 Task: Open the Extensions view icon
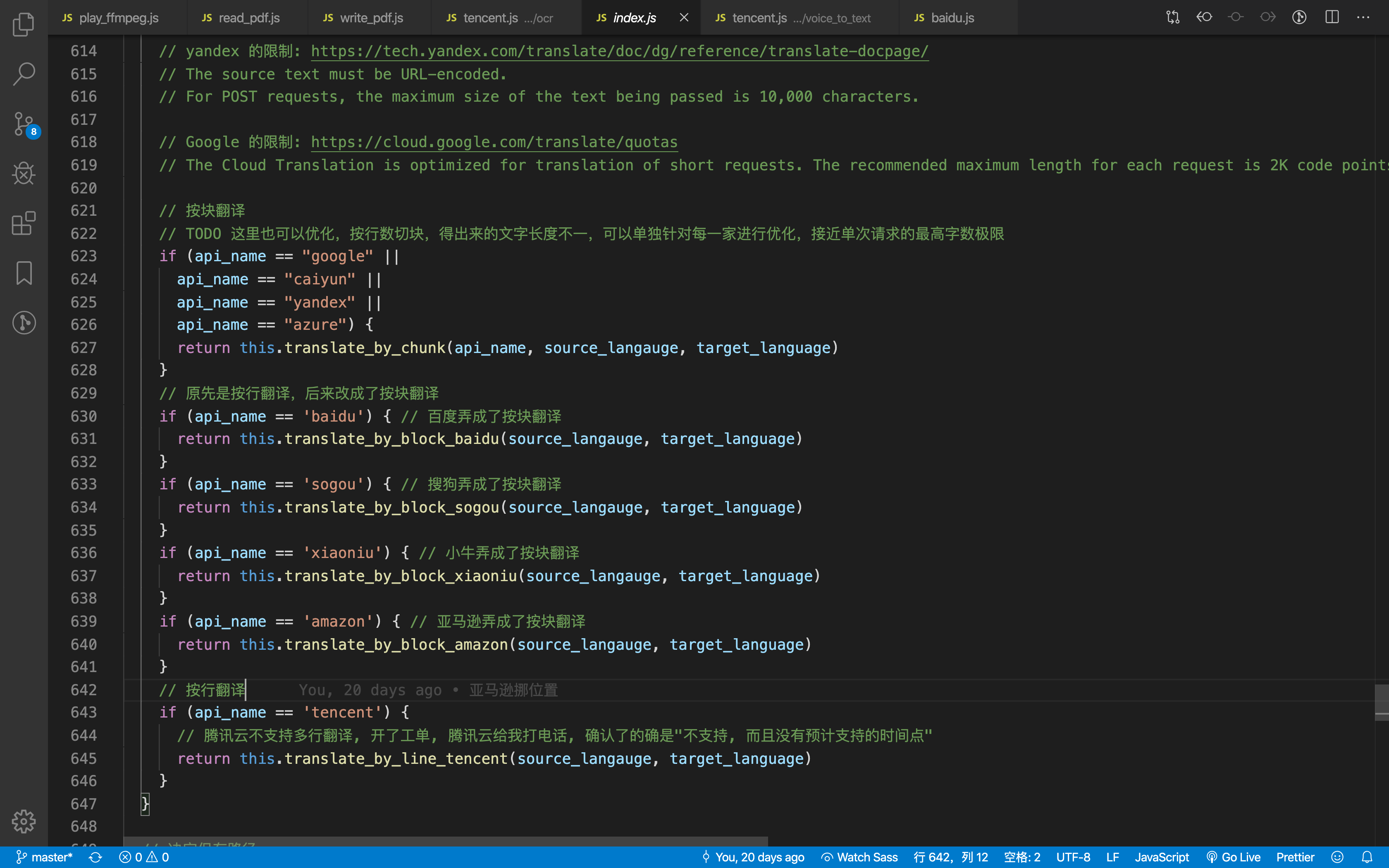pyautogui.click(x=24, y=223)
